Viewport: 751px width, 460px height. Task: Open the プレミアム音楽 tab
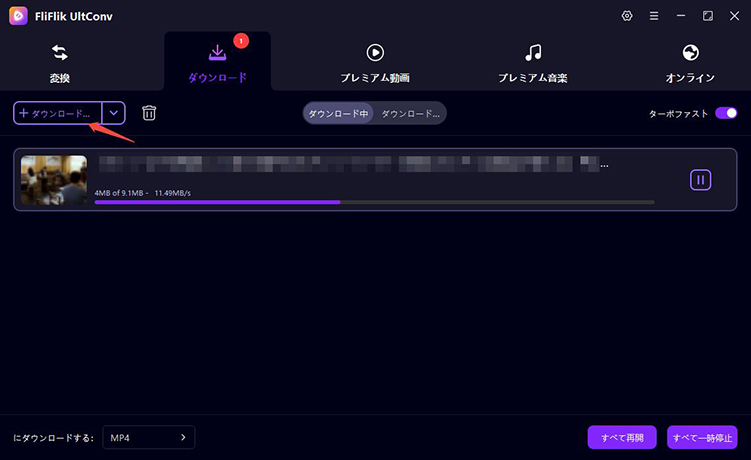click(533, 63)
